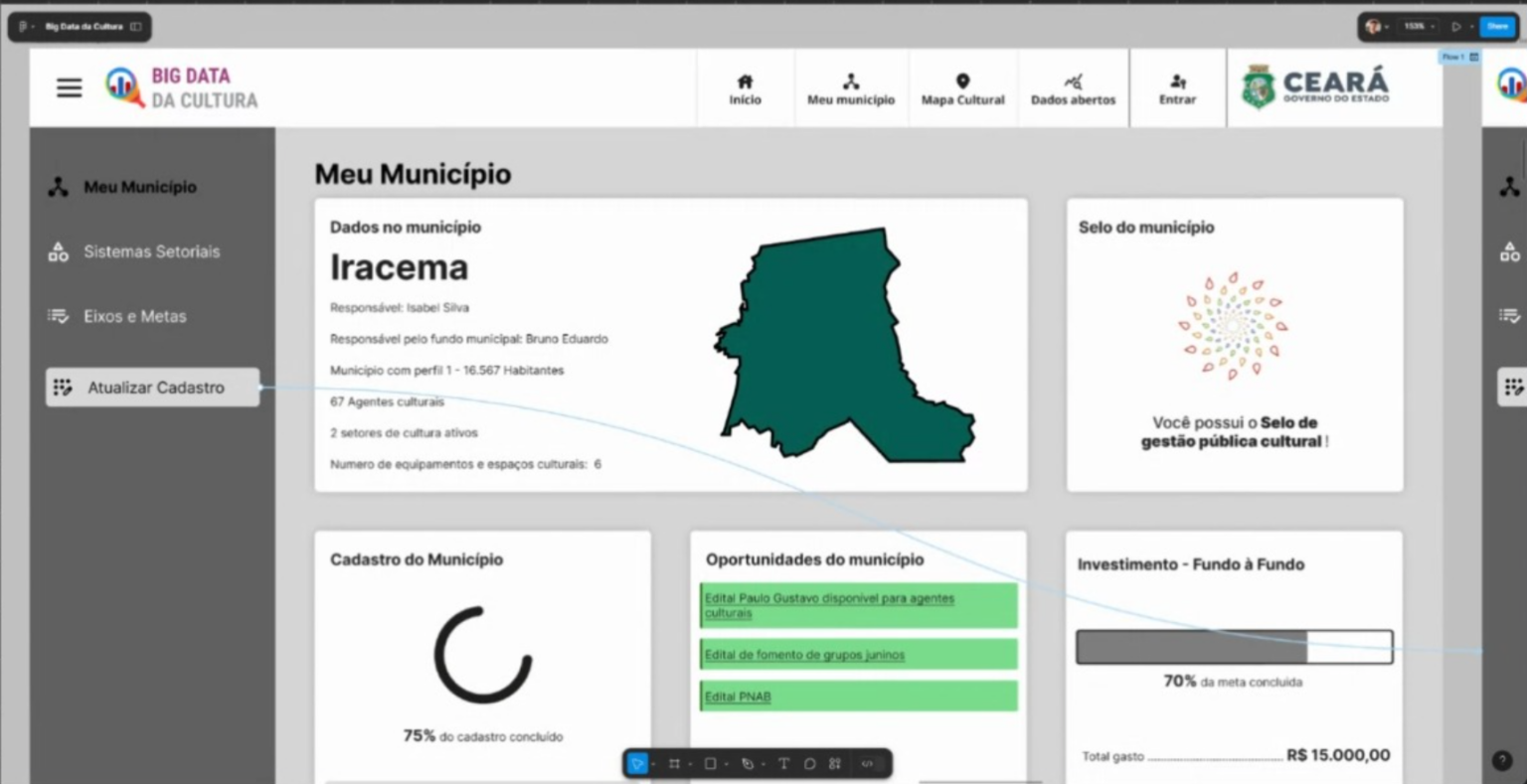Select the Comment tool

[809, 763]
